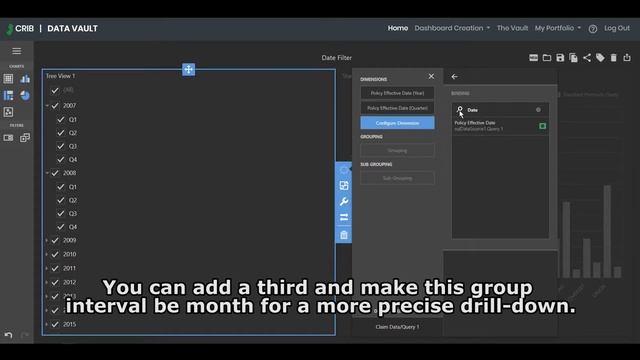Delete the item with the blue menu trash icon
Screen dimensions: 640x360
click(344, 235)
